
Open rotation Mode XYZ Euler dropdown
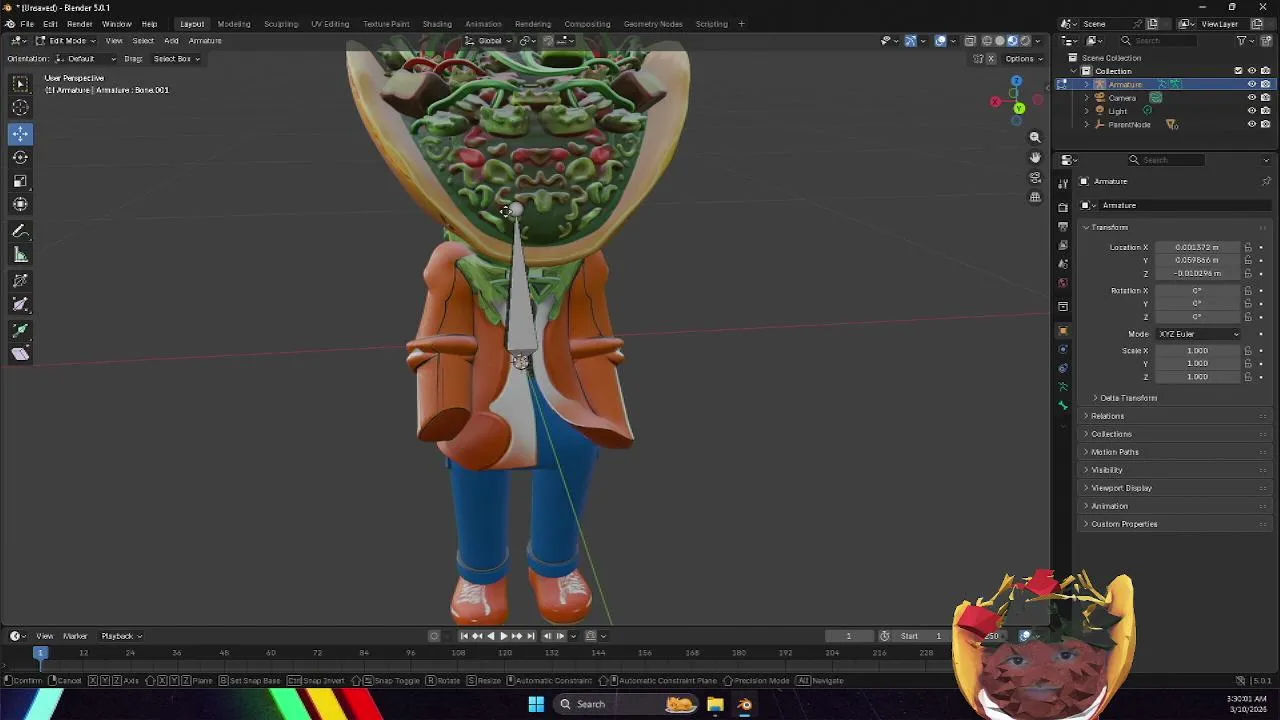tap(1198, 334)
